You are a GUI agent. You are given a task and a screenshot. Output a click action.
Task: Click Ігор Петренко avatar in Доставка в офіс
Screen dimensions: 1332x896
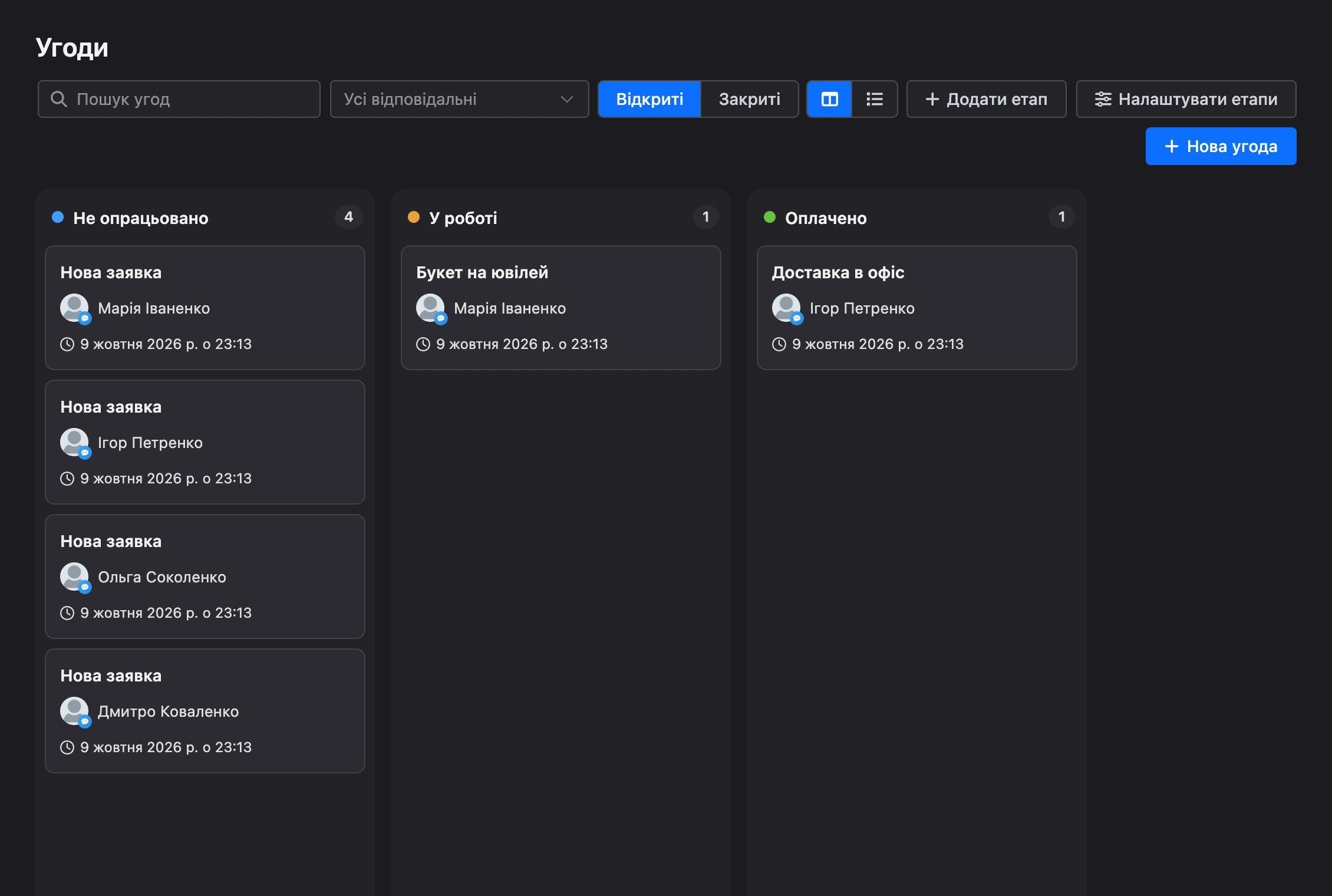[787, 308]
